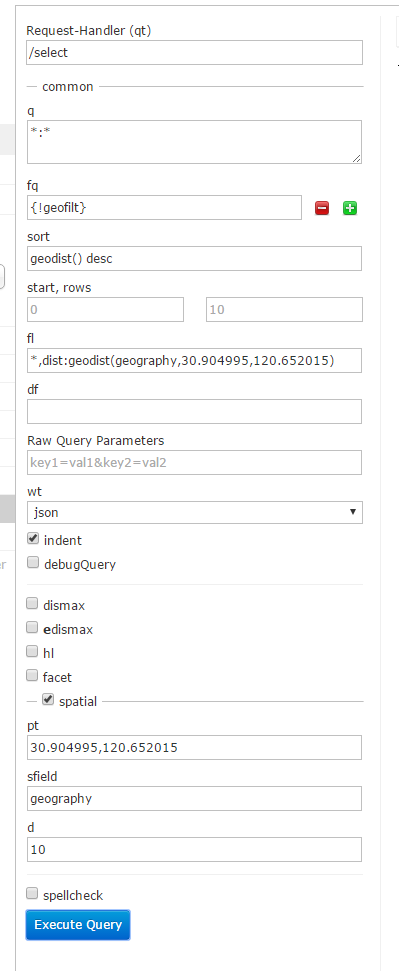Enable the dismax checkbox
The height and width of the screenshot is (971, 399).
click(x=32, y=604)
